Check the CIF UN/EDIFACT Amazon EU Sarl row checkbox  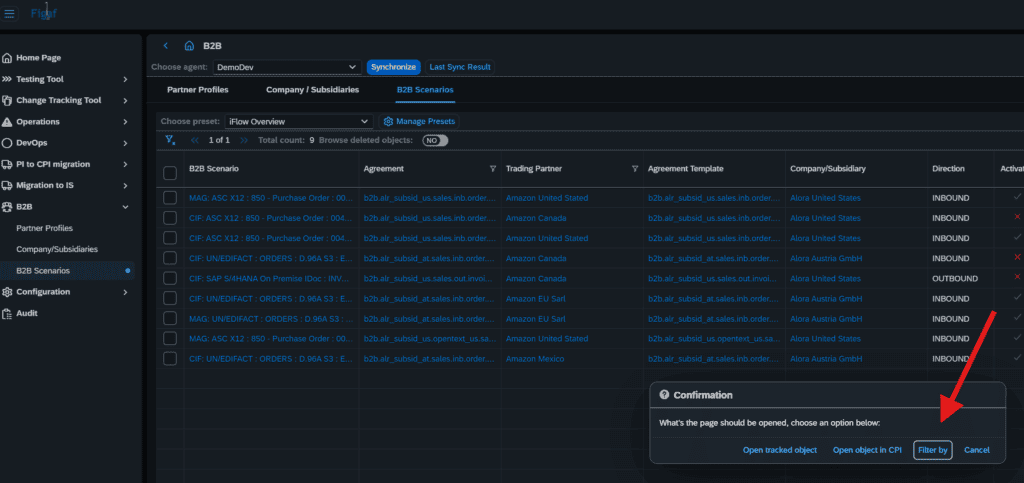coord(170,298)
